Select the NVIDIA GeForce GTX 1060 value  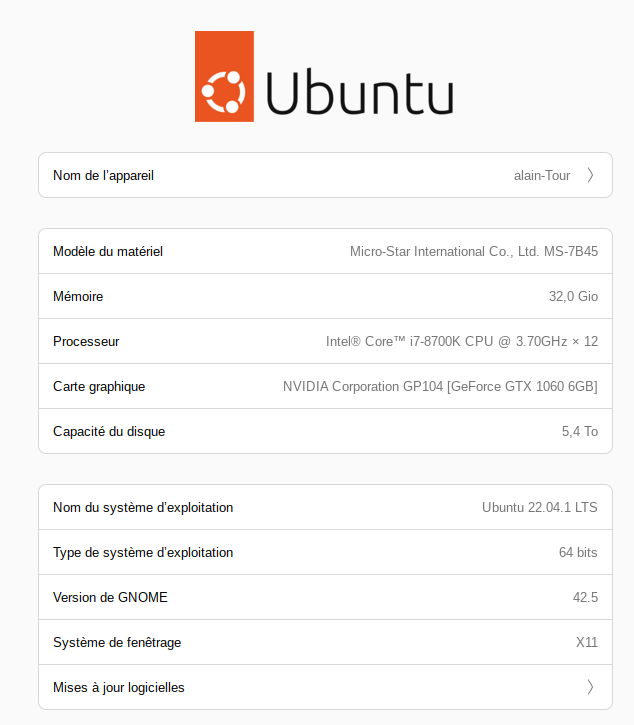(x=440, y=387)
